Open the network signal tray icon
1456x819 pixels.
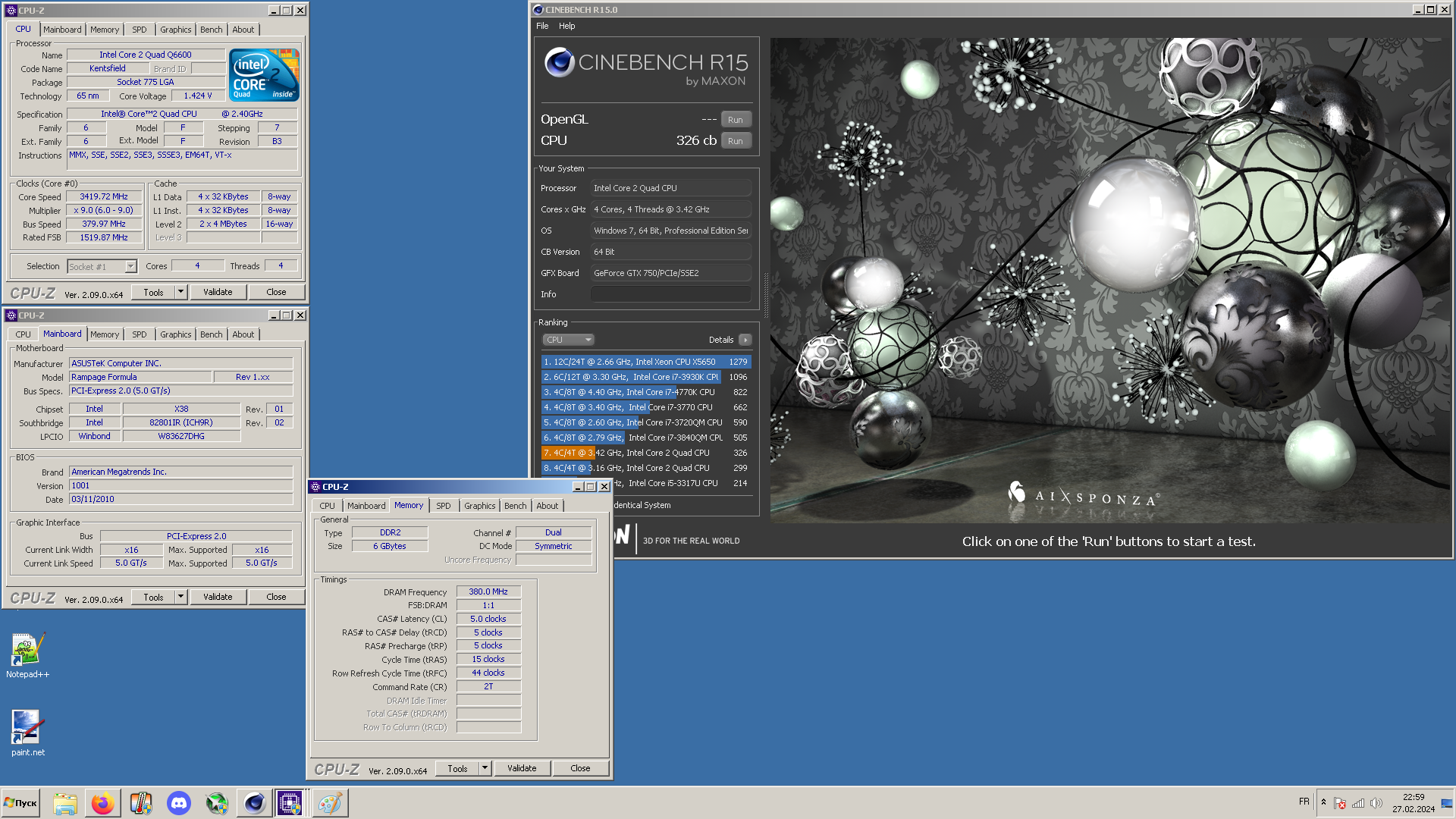[x=1358, y=803]
